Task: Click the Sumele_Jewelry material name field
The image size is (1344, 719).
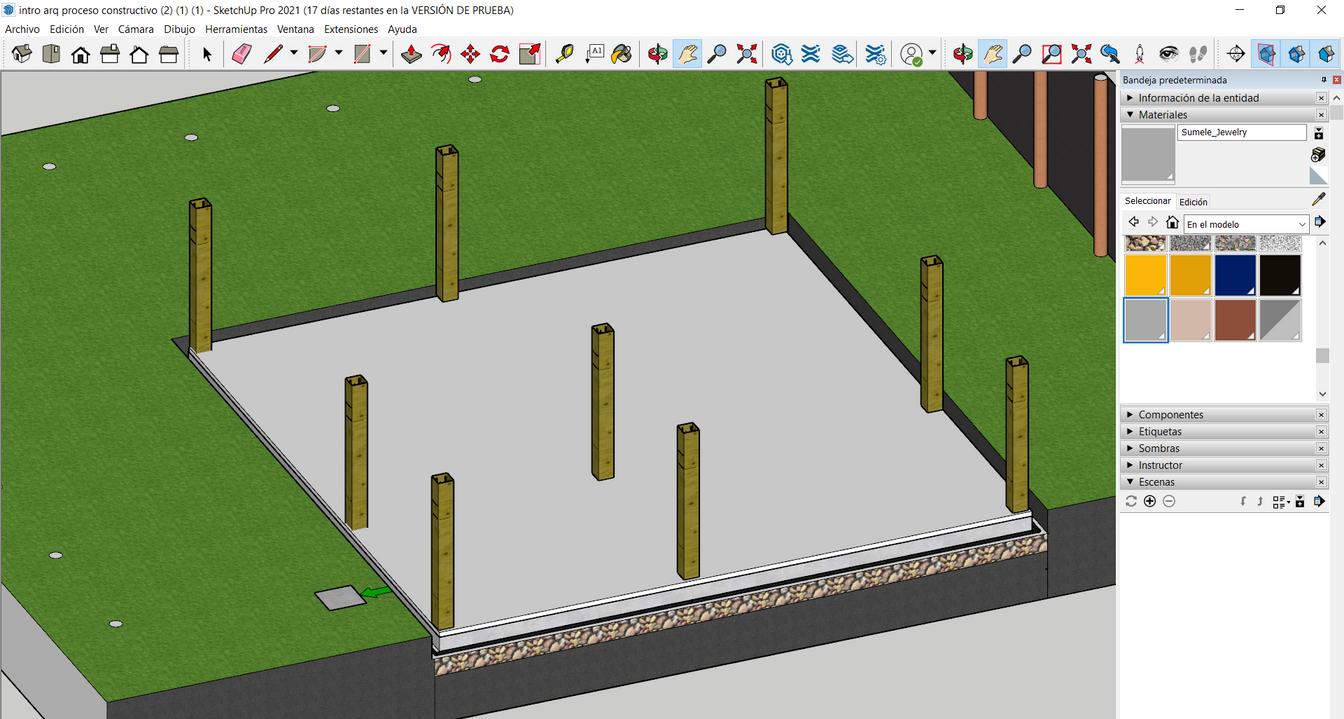Action: [x=1241, y=132]
